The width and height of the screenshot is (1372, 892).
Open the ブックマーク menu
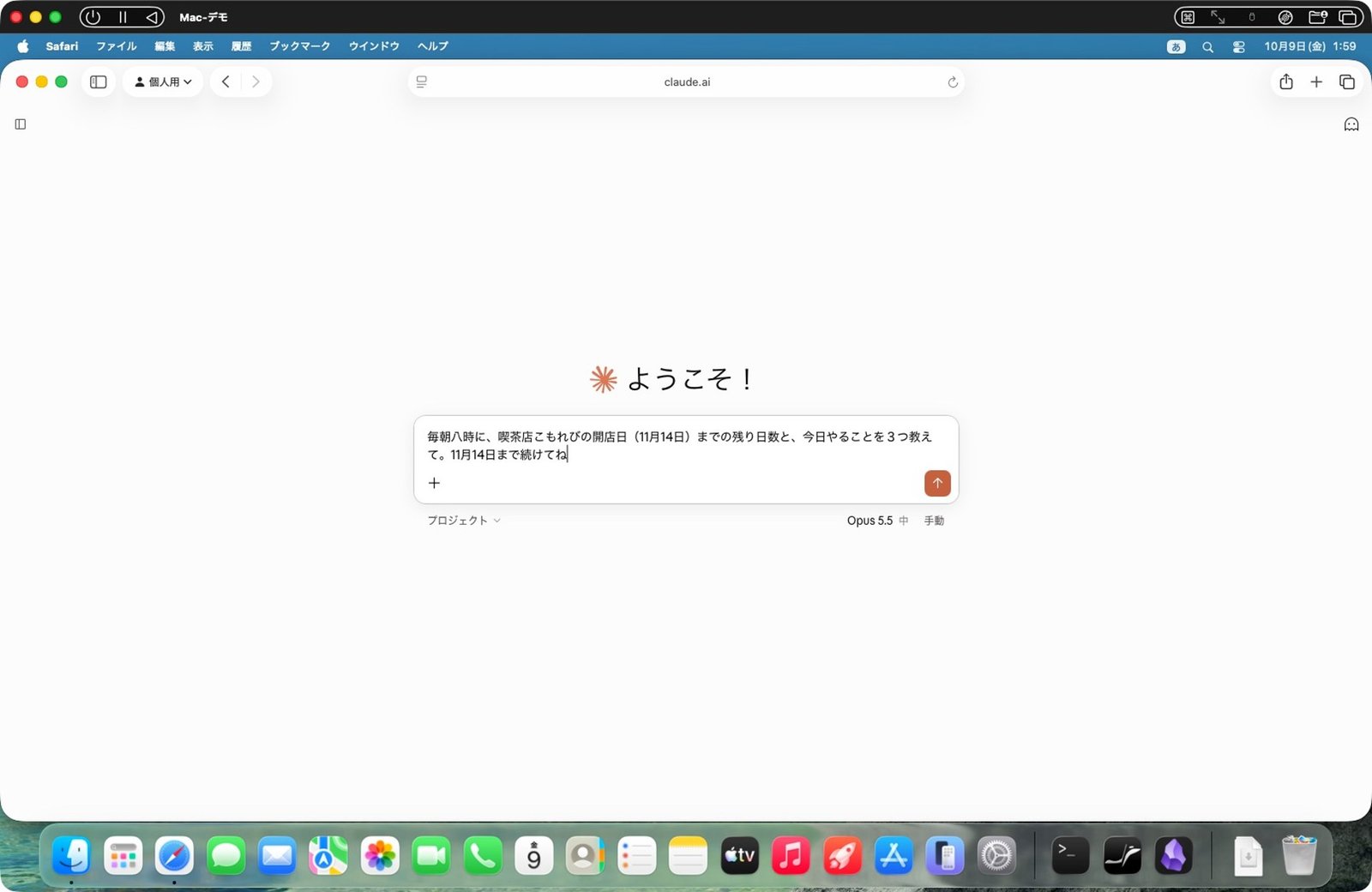tap(299, 46)
